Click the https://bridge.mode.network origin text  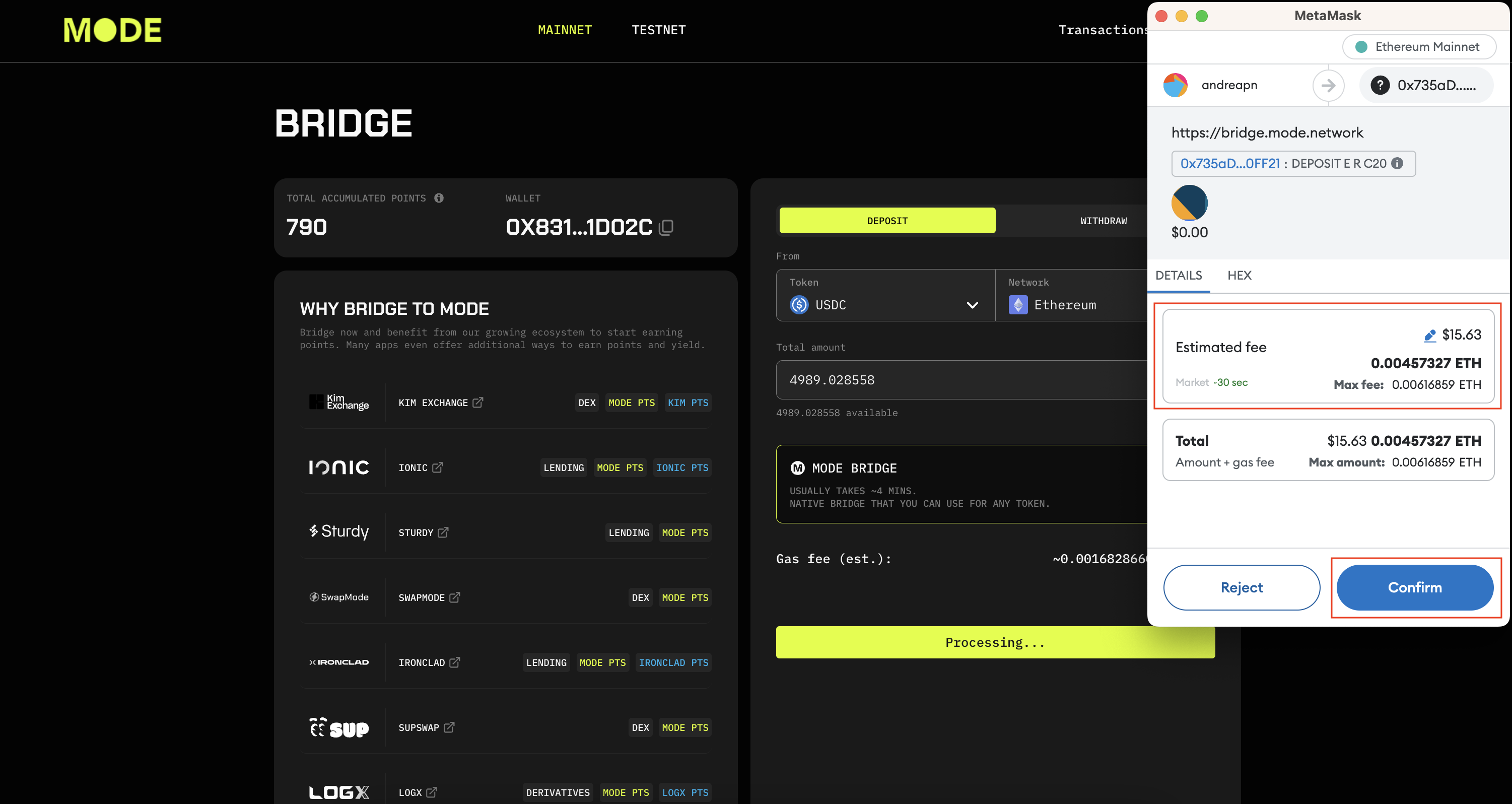click(x=1267, y=132)
